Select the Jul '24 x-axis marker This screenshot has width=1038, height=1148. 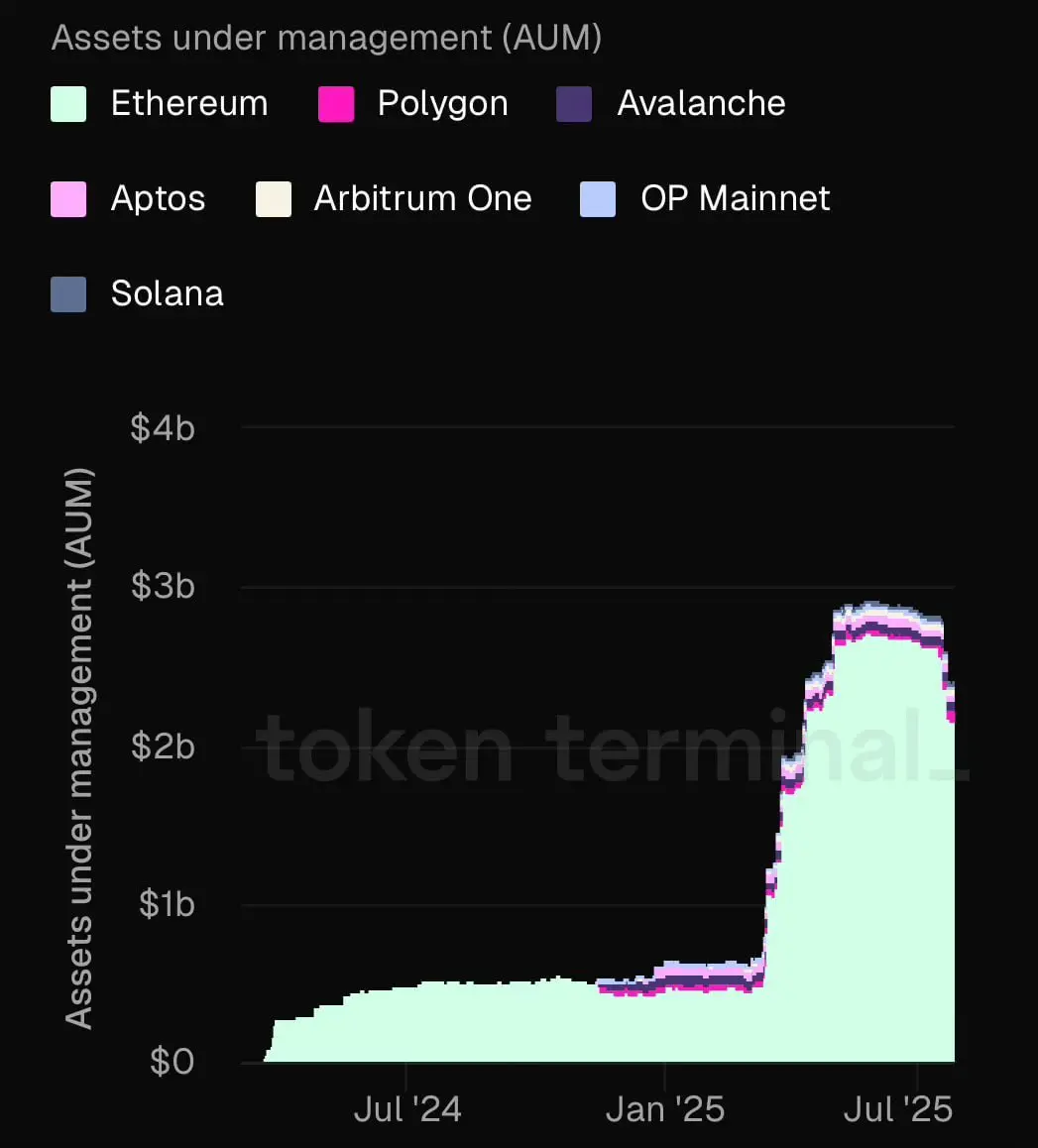(407, 1109)
